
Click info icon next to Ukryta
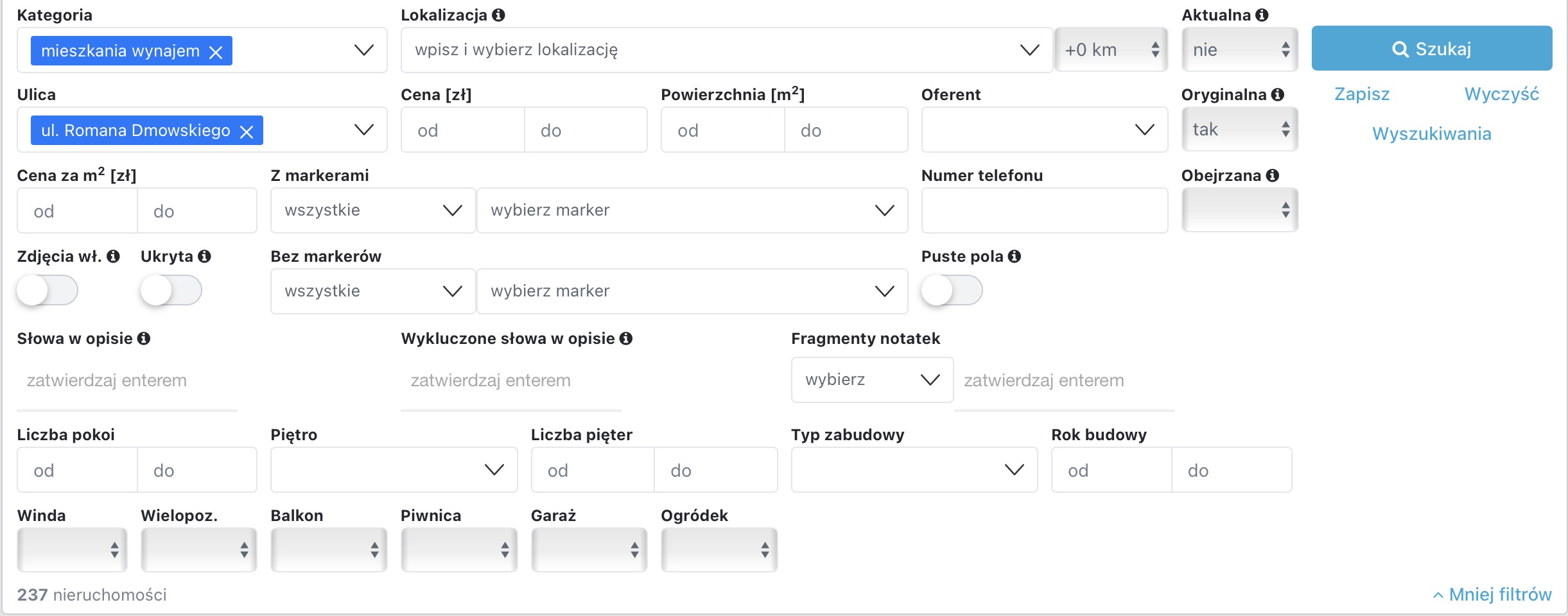[x=204, y=256]
